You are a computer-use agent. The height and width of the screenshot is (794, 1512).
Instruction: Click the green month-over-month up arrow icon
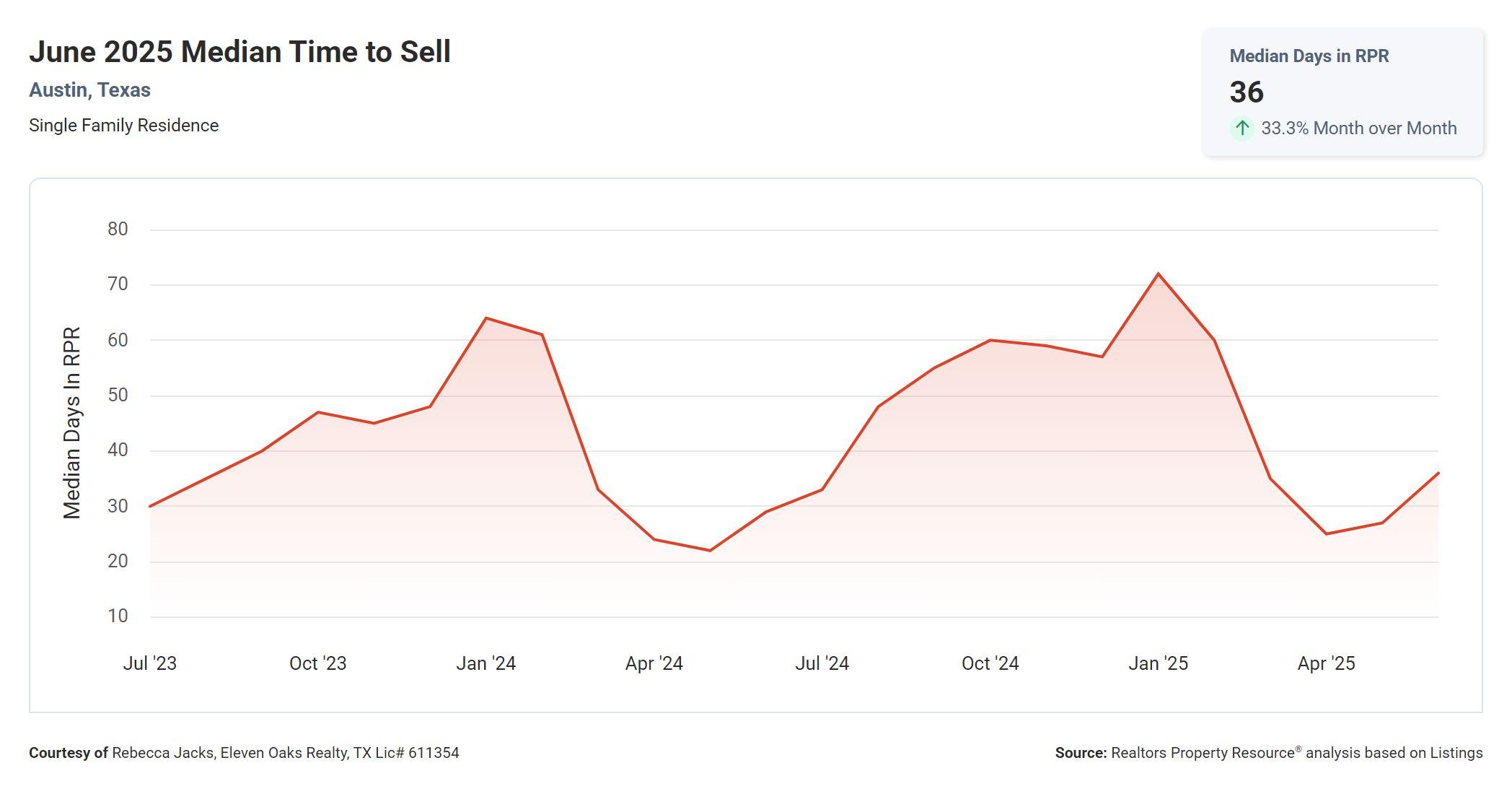(x=1241, y=128)
